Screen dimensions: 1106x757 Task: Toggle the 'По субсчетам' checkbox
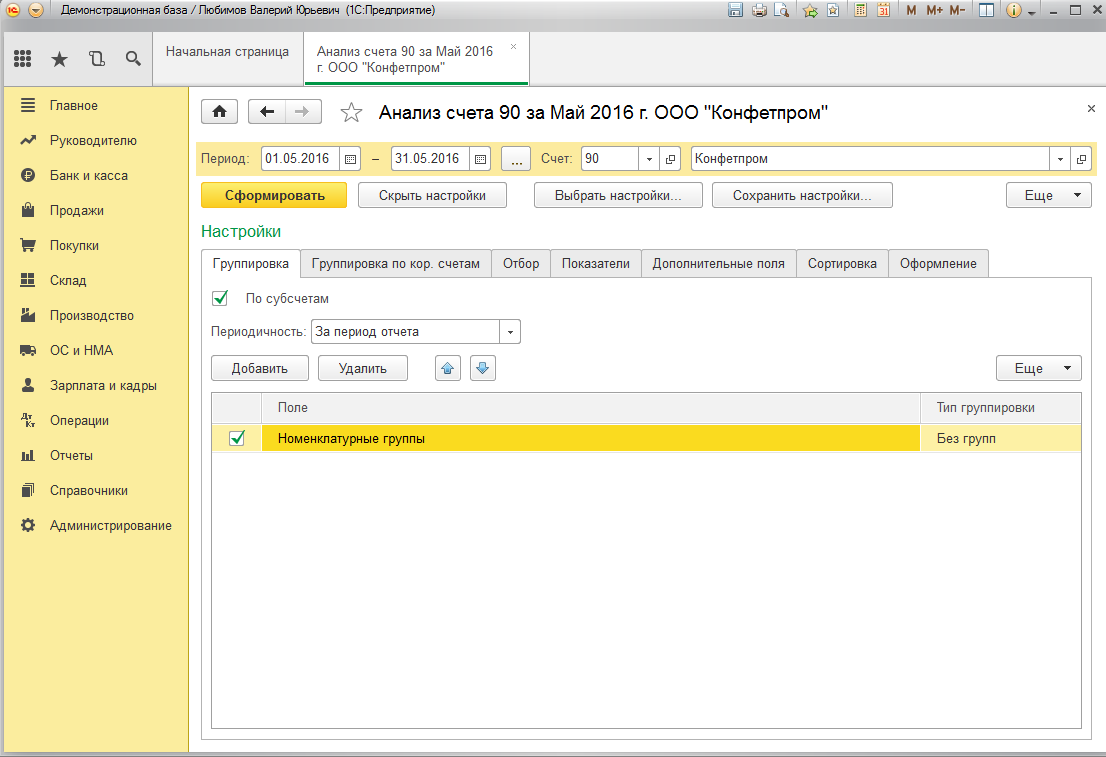point(221,298)
